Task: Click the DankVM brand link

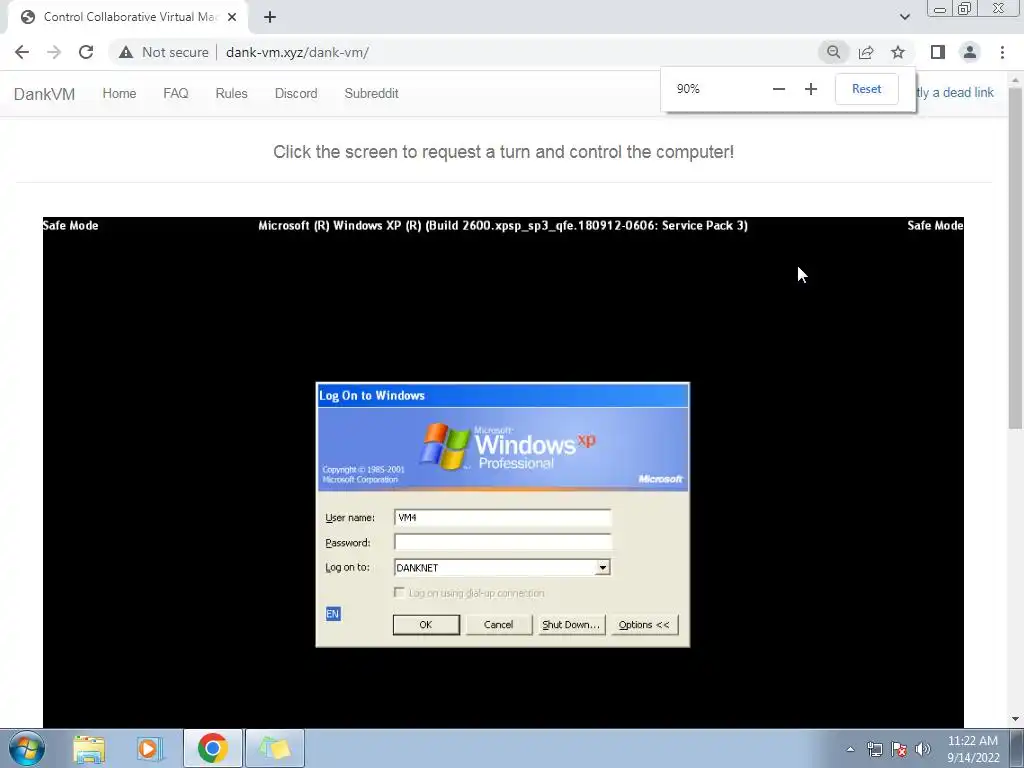Action: (44, 94)
